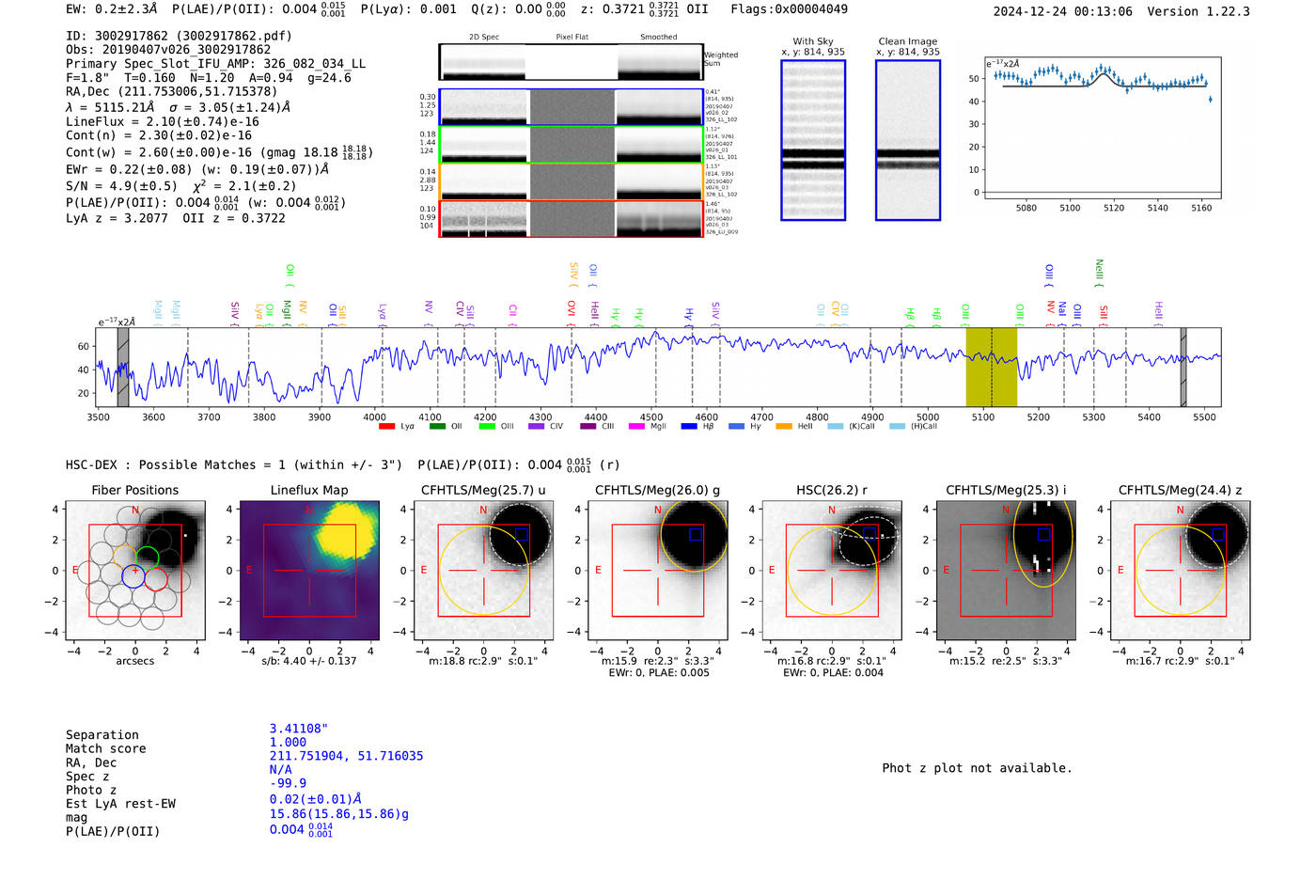Image resolution: width=1316 pixels, height=896 pixels.
Task: Select the purple CIV legend swatch
Action: tap(537, 427)
